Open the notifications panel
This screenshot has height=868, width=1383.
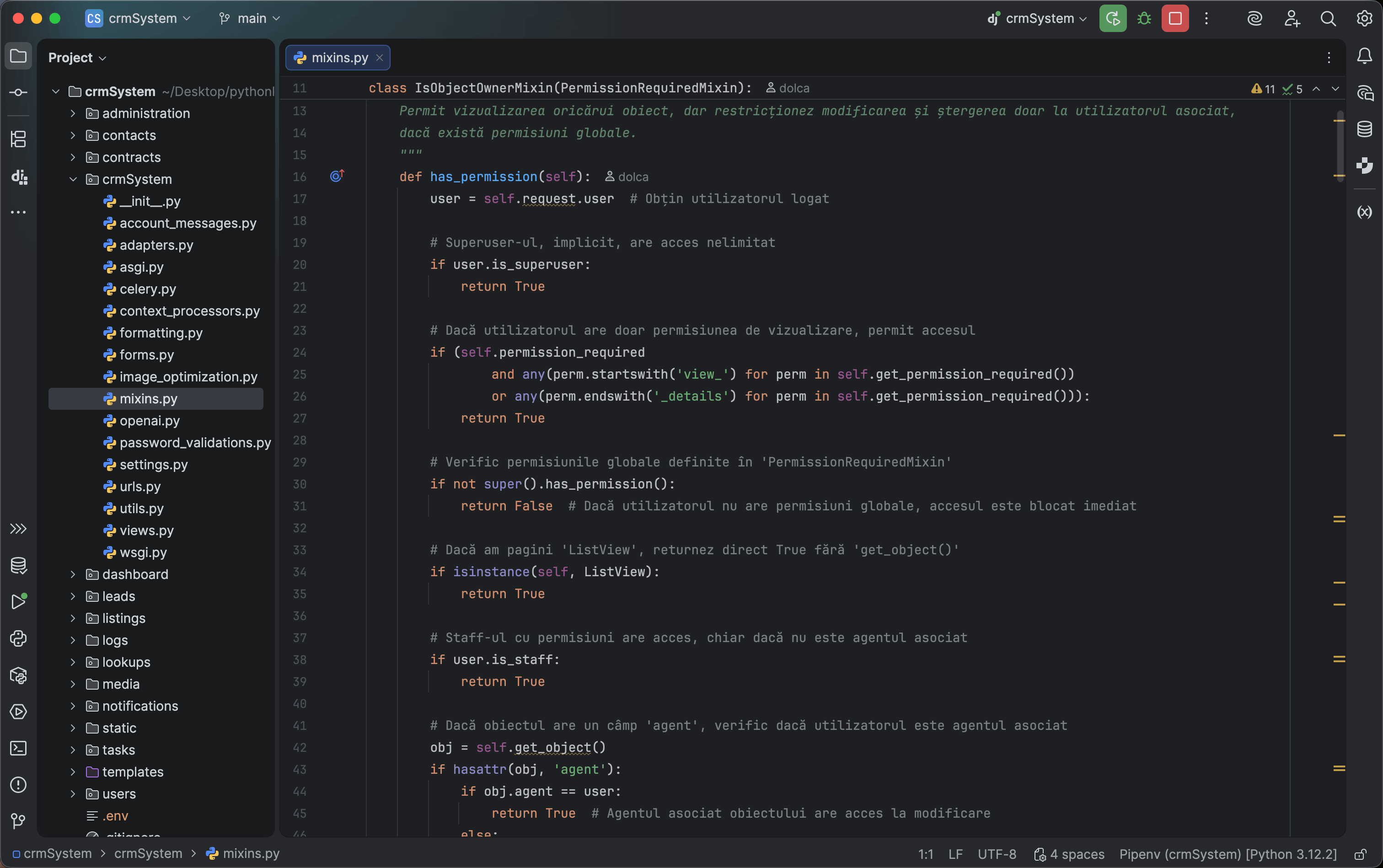(x=1365, y=56)
